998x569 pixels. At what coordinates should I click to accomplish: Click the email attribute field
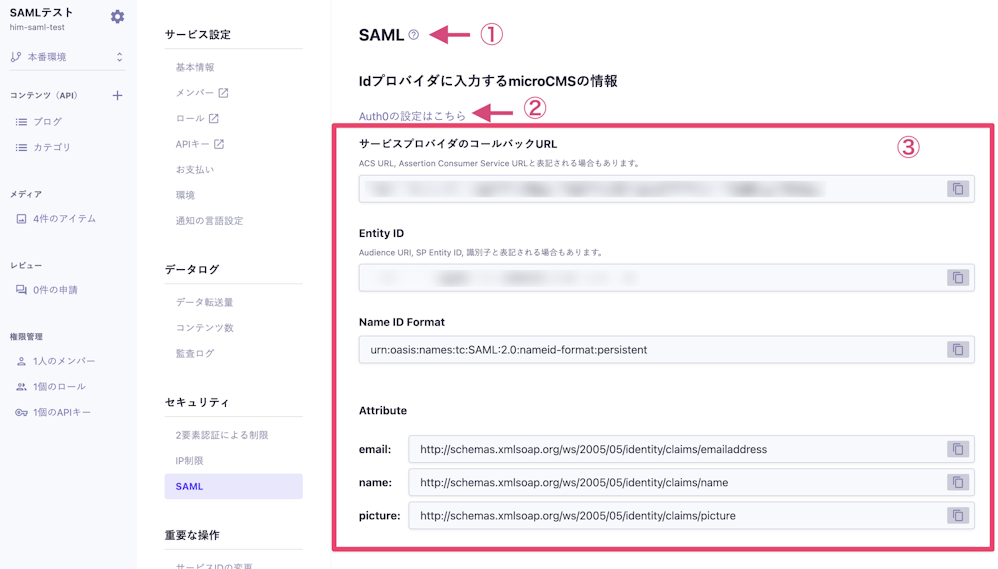691,449
